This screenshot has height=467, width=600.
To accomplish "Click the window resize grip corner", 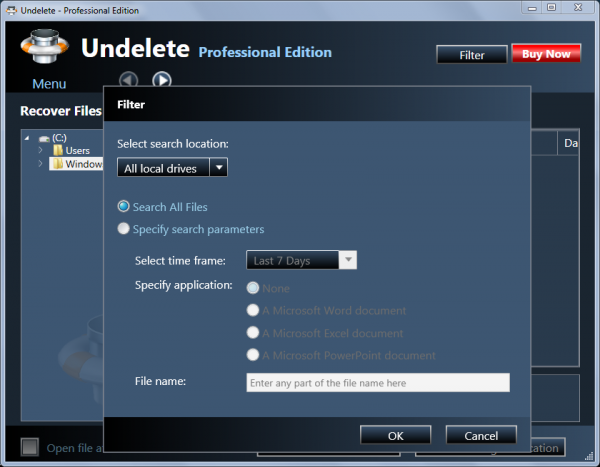I will click(x=589, y=456).
